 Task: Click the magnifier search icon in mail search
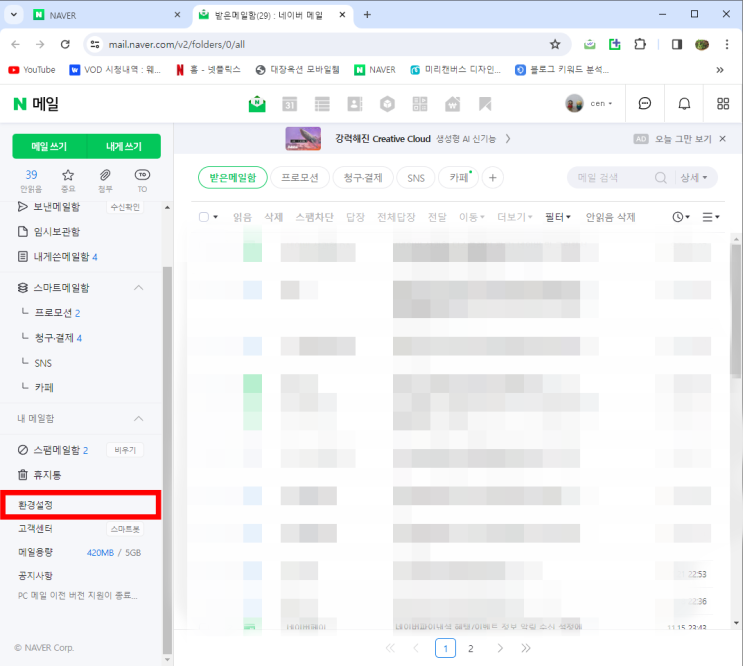click(661, 178)
